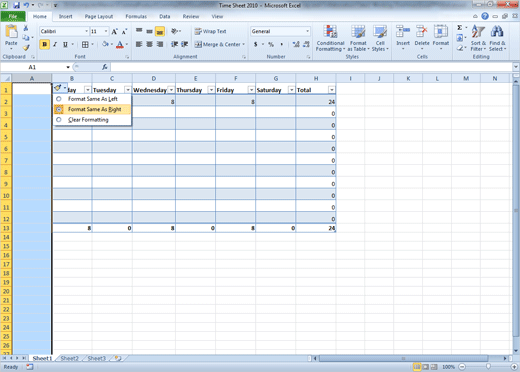
Task: Click the Top Align icon
Action: coord(139,31)
